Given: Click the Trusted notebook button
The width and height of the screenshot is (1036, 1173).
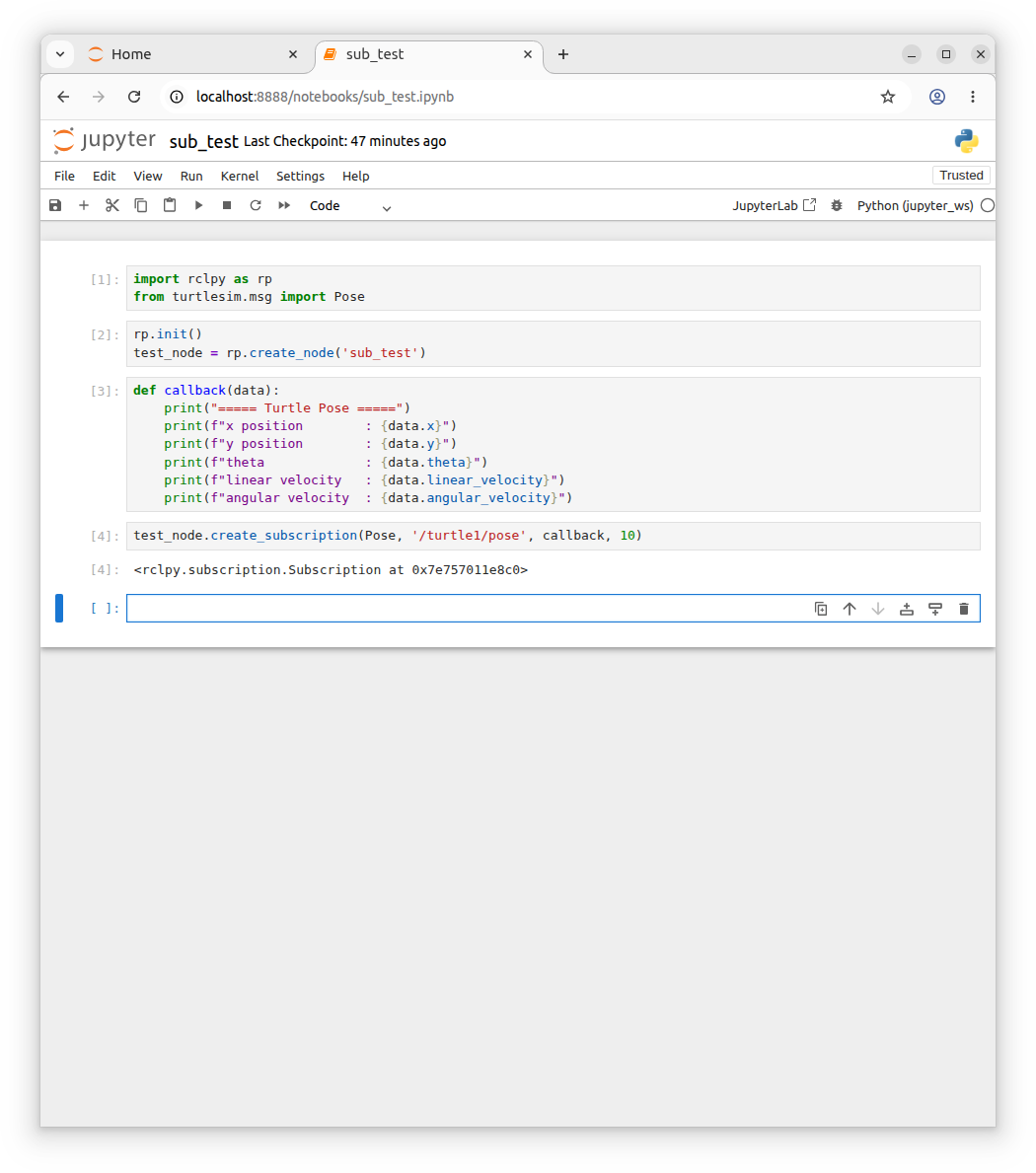Looking at the screenshot, I should click(961, 175).
